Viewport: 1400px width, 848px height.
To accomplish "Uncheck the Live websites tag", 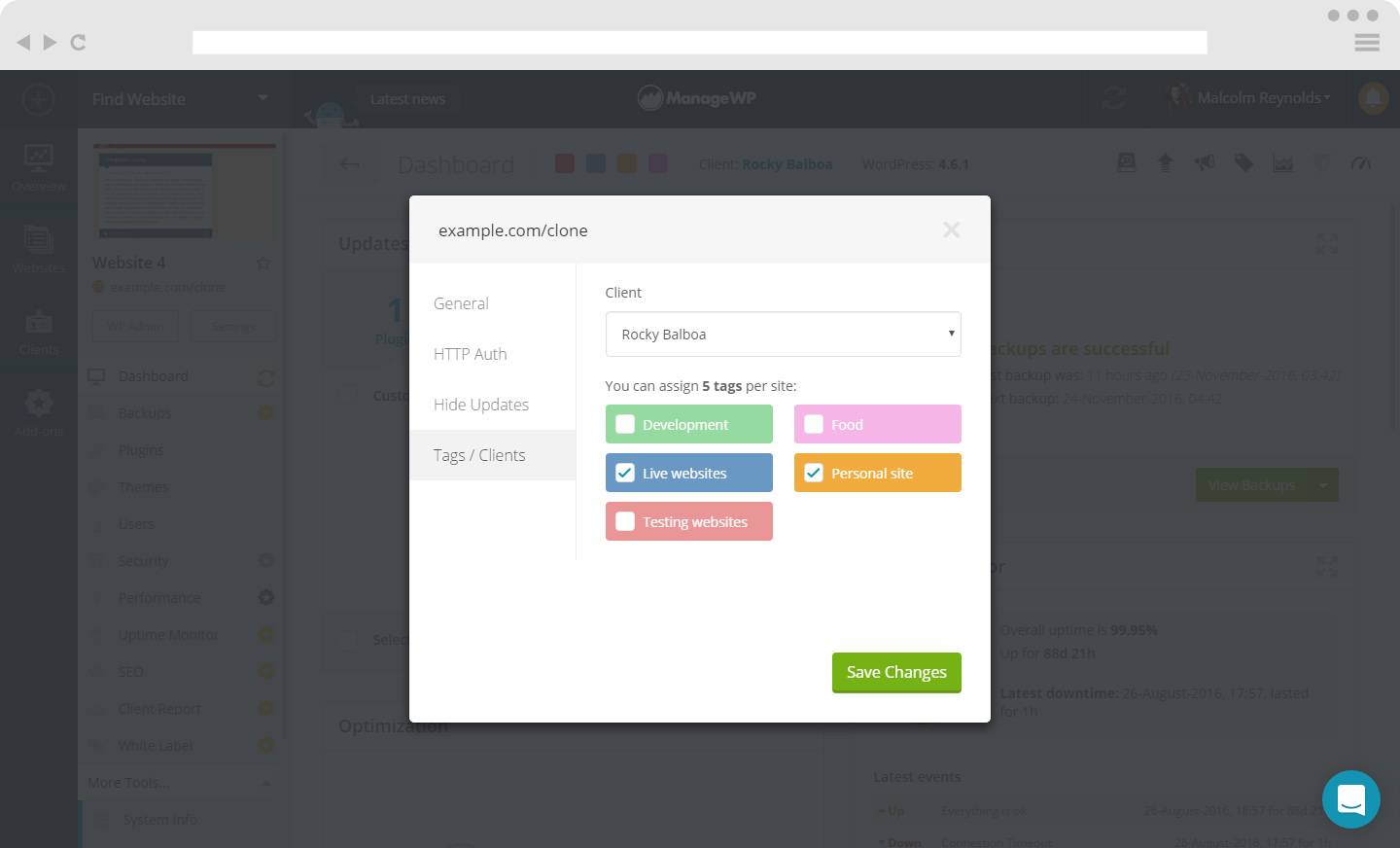I will (625, 473).
